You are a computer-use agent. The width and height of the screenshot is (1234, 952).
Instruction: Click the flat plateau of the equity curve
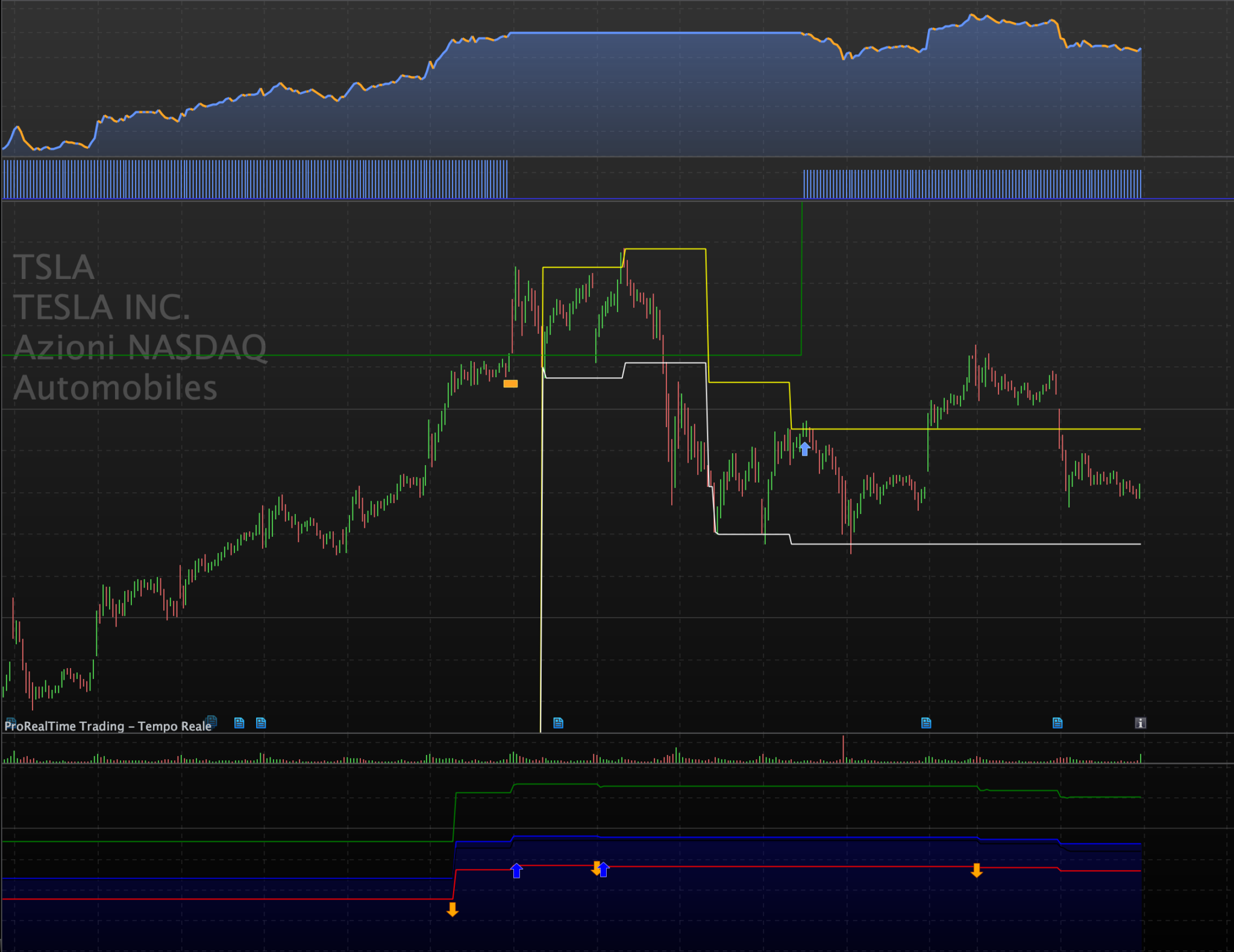pos(656,33)
